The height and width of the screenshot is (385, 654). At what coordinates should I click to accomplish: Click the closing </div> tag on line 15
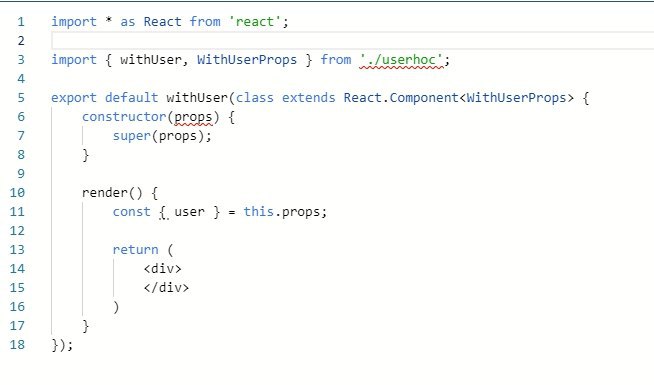point(166,288)
